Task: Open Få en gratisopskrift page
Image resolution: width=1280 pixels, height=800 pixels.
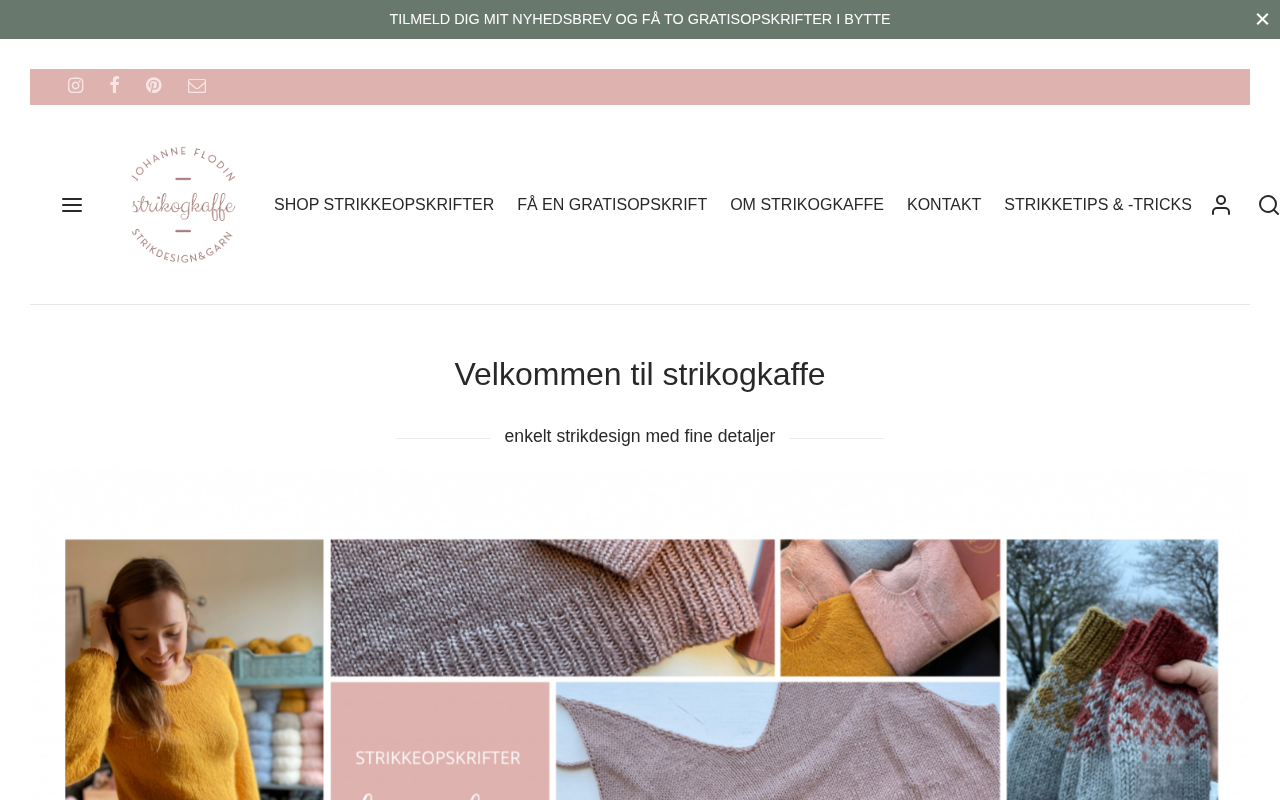Action: tap(612, 205)
